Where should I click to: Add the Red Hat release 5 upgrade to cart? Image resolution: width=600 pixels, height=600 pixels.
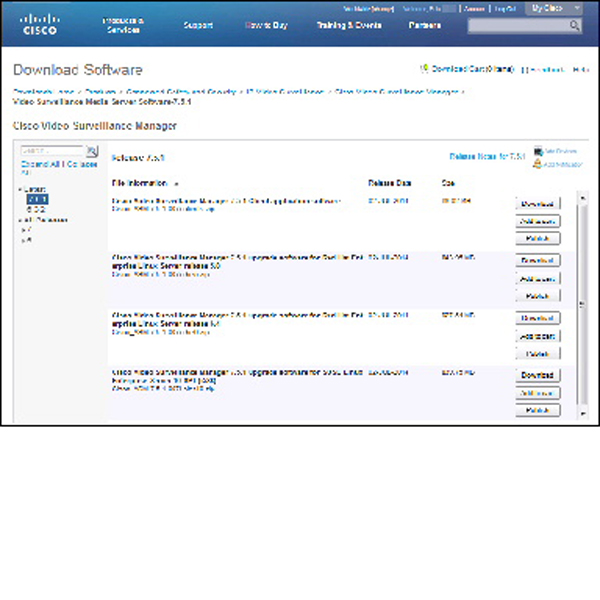tap(538, 279)
